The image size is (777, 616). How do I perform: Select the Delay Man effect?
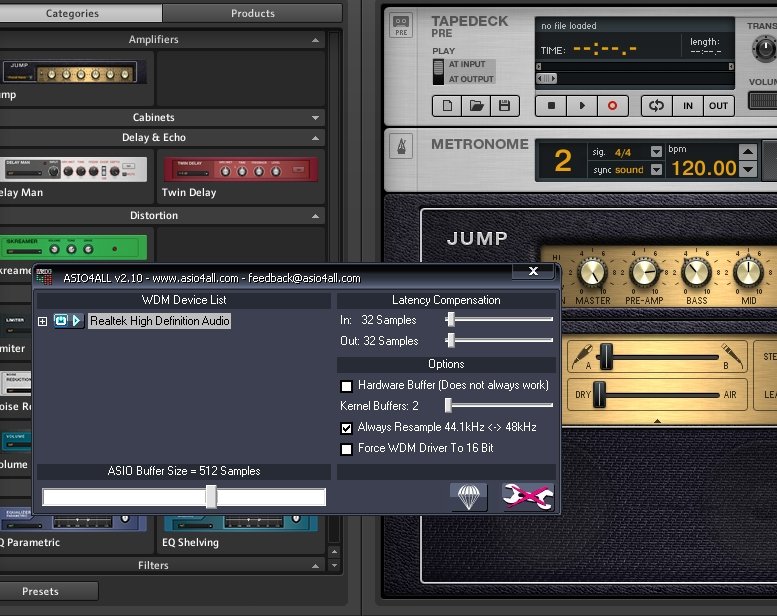click(73, 170)
